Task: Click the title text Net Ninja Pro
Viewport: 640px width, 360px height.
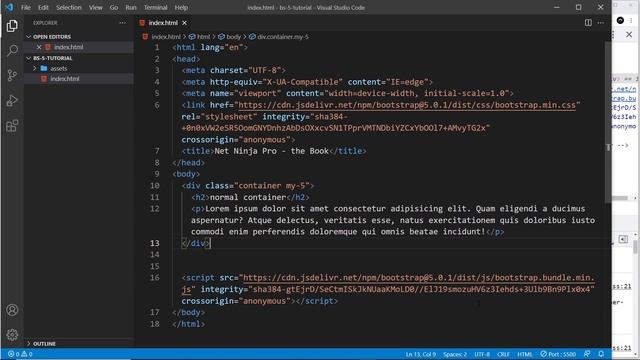Action: click(x=245, y=151)
